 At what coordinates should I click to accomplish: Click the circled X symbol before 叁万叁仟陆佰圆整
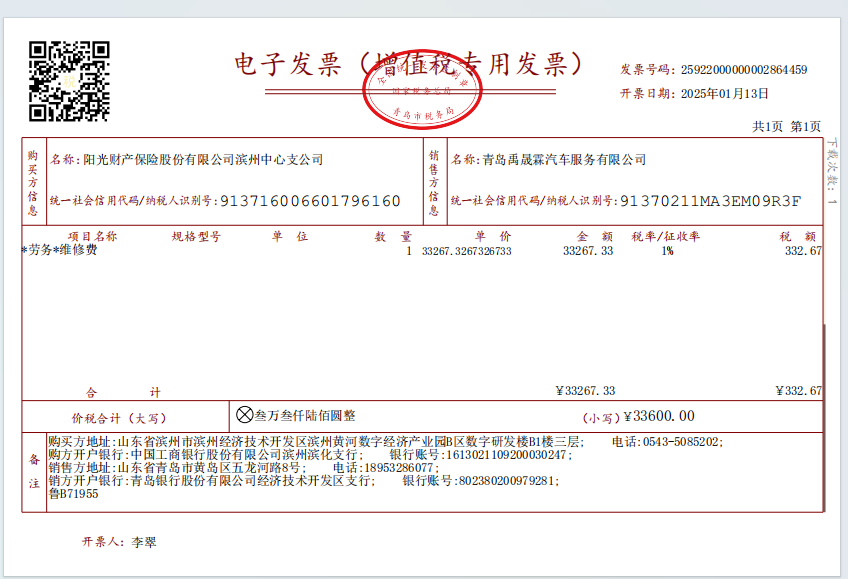click(x=245, y=414)
